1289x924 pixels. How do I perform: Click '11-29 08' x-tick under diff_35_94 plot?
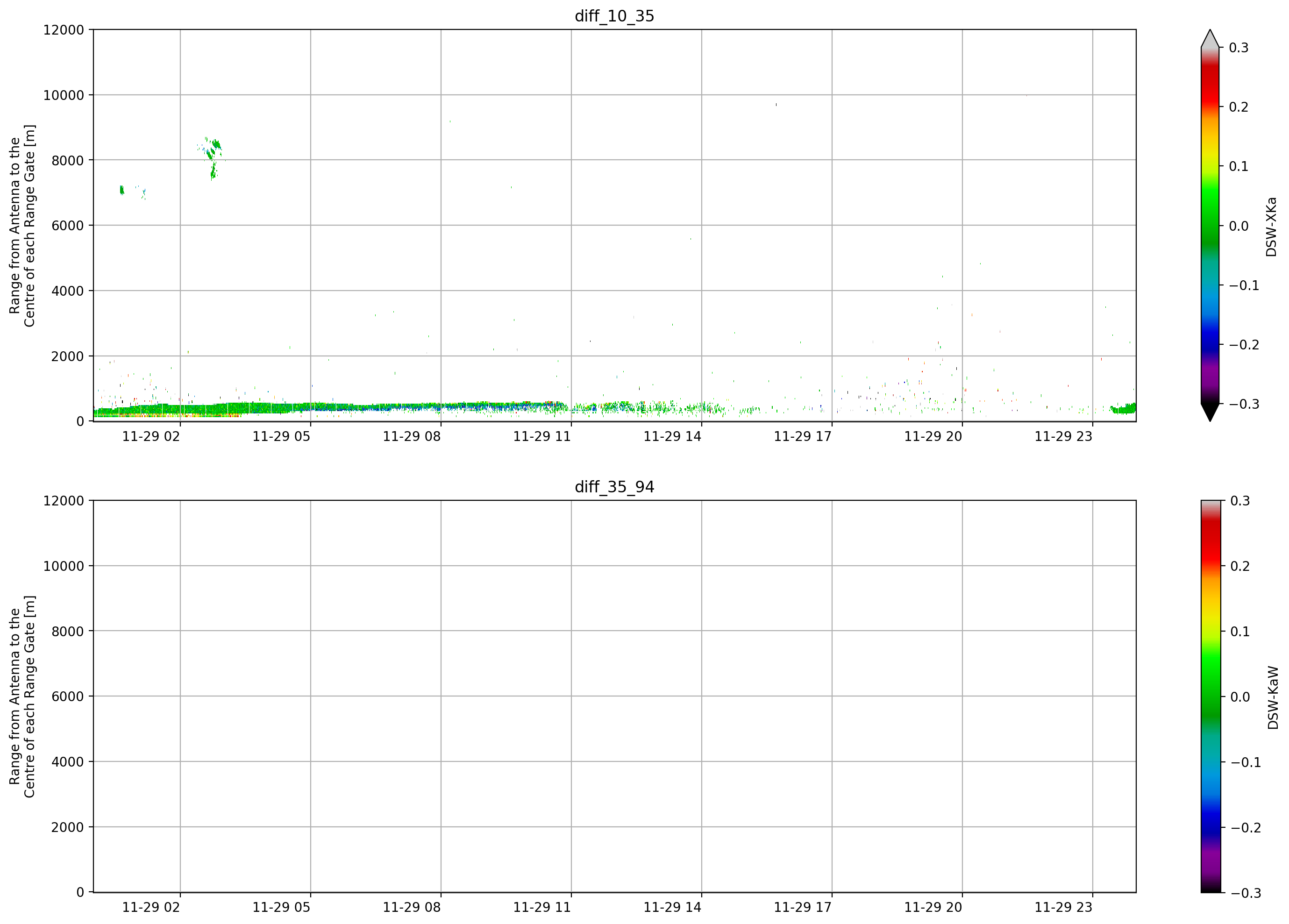click(x=412, y=908)
